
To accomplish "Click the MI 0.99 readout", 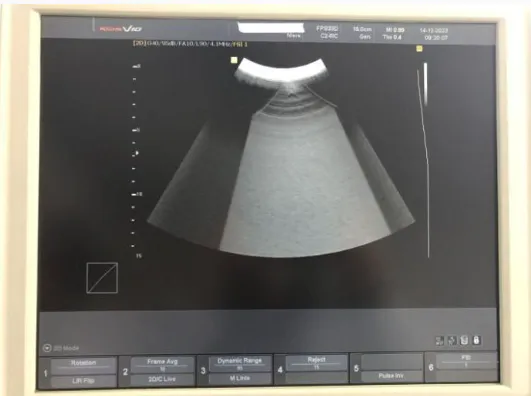I will click(x=395, y=30).
